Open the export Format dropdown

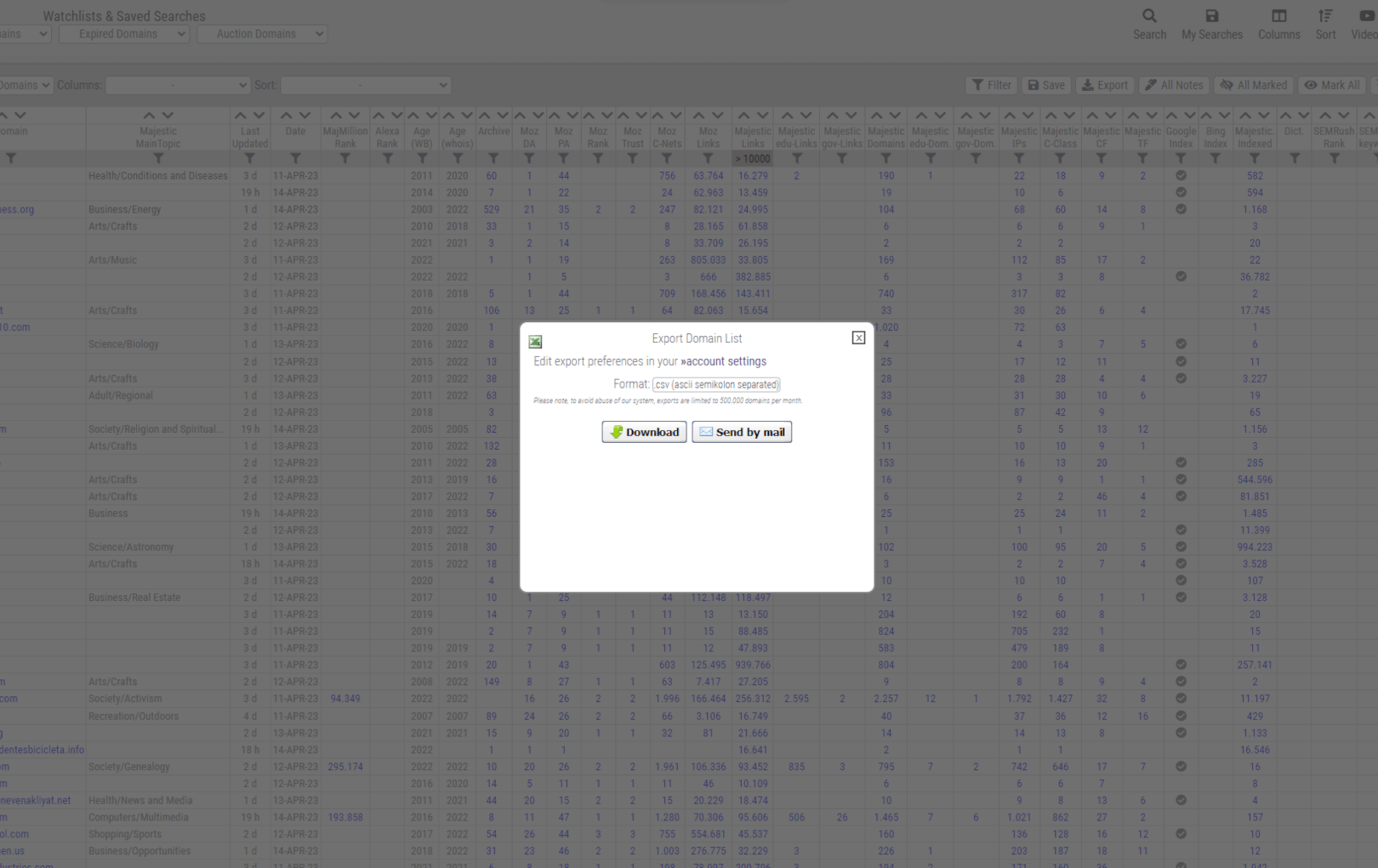tap(715, 384)
